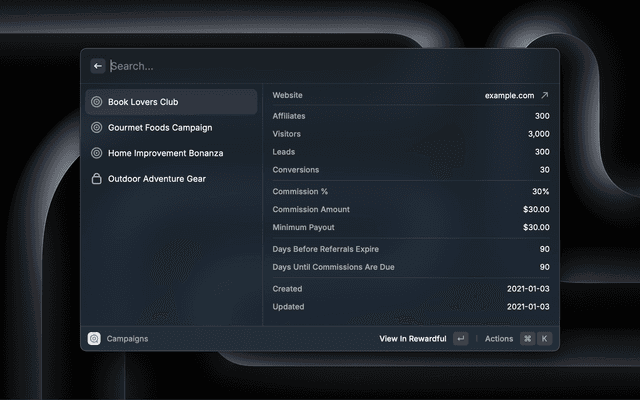Click the Command key icon in footer
This screenshot has height=400, width=640.
click(527, 339)
